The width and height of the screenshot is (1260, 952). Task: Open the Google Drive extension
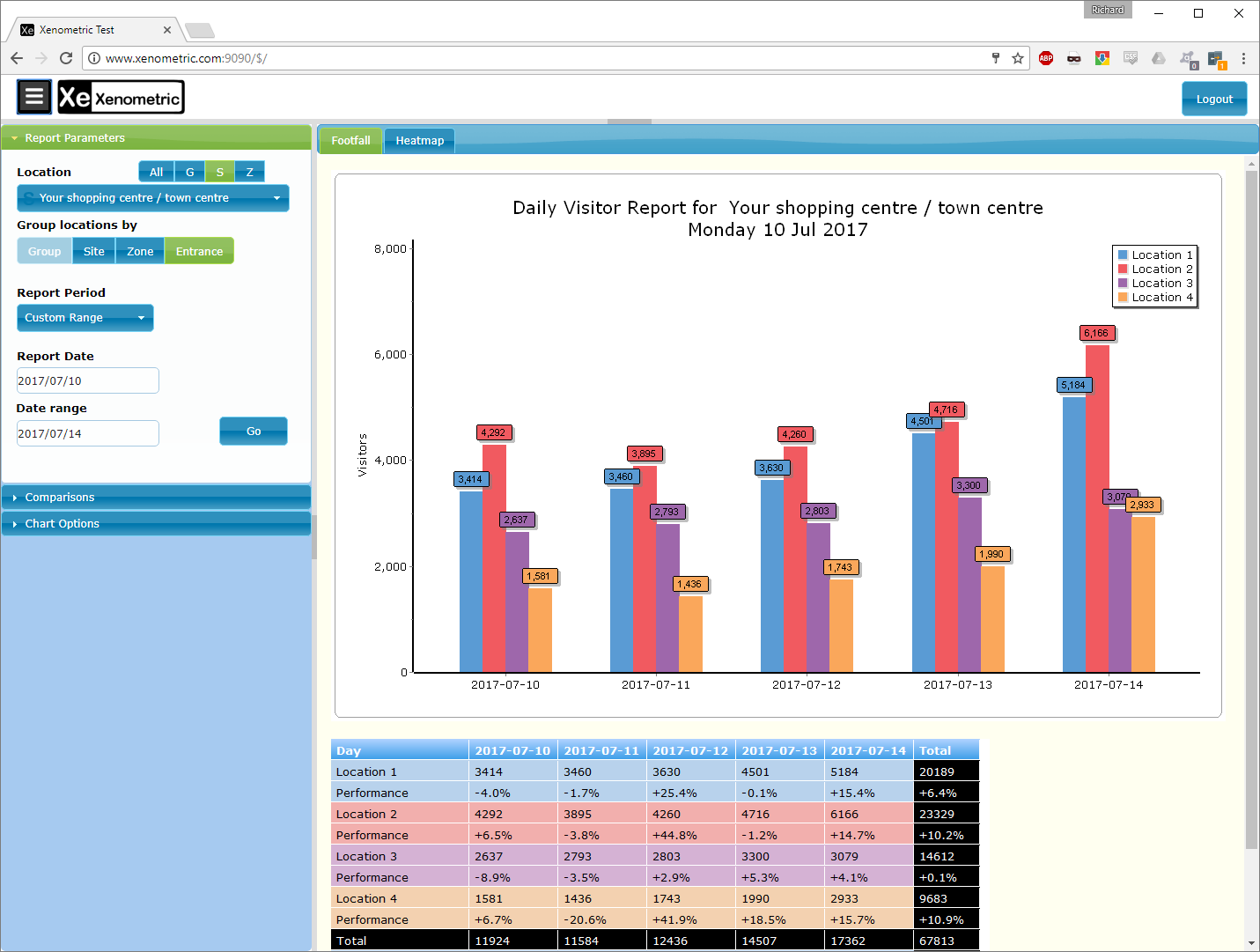(1159, 58)
